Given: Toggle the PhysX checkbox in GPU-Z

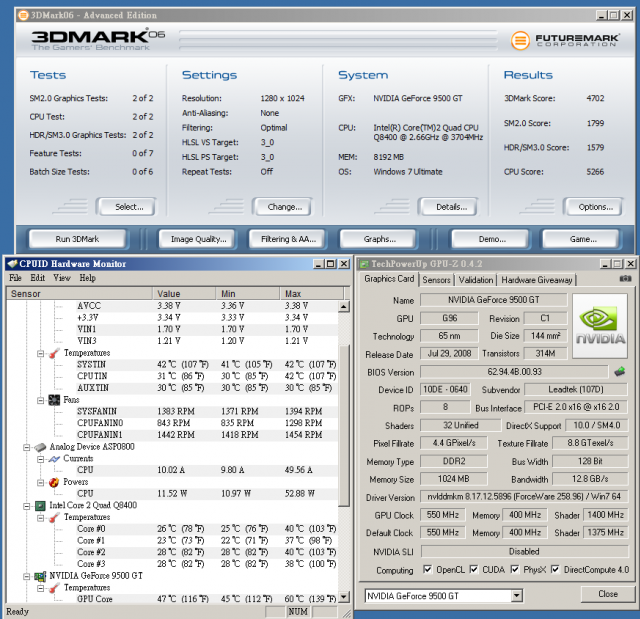Looking at the screenshot, I should tap(515, 569).
